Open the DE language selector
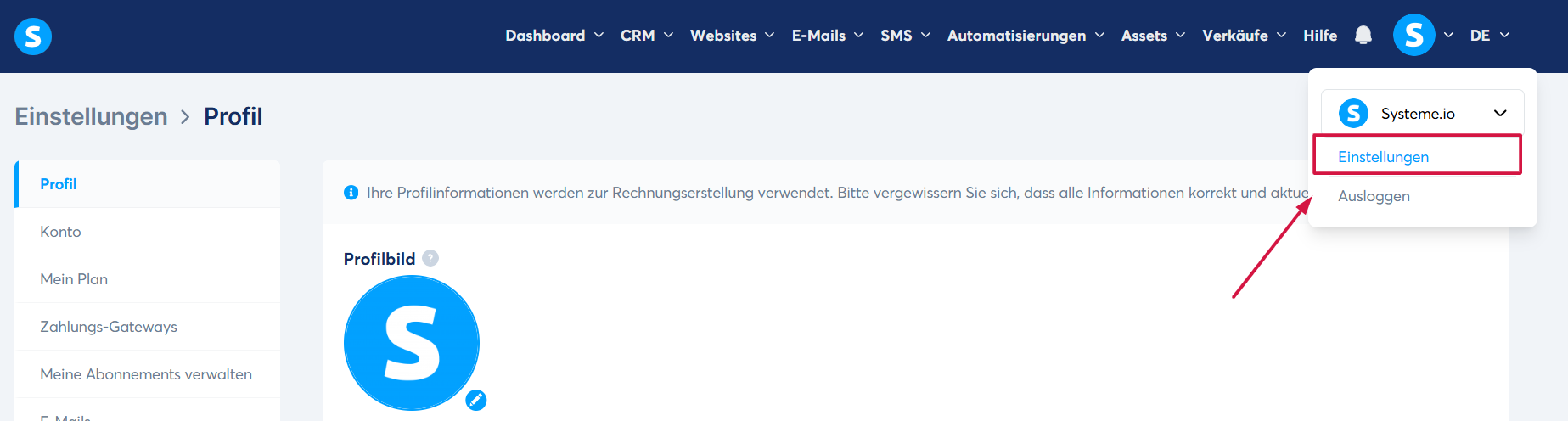1568x421 pixels. coord(1490,36)
